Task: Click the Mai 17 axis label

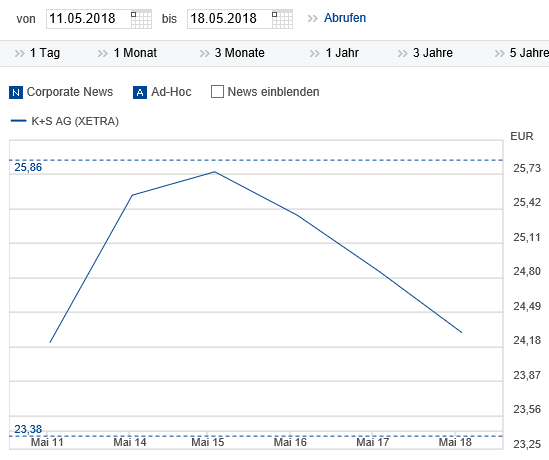Action: point(373,442)
